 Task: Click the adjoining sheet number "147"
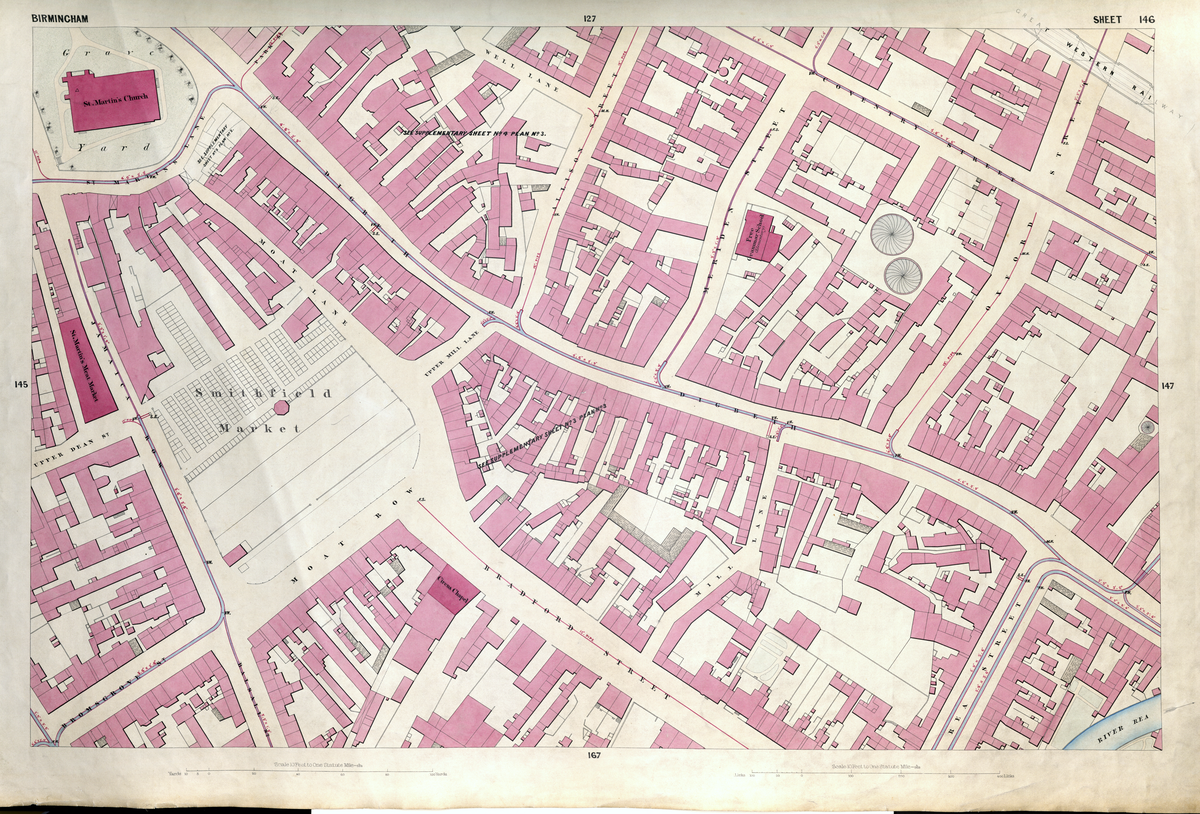tap(1169, 386)
